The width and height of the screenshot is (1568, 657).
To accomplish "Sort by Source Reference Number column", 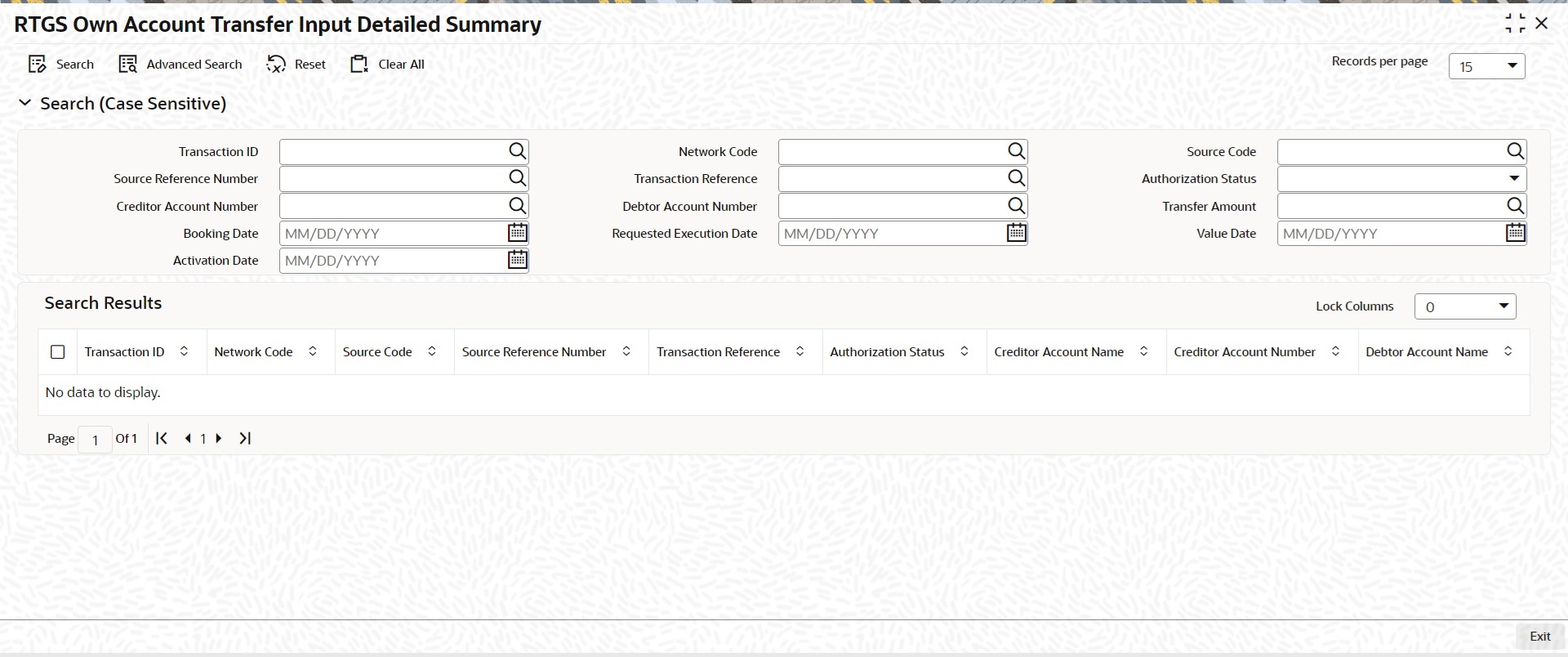I will [x=626, y=351].
